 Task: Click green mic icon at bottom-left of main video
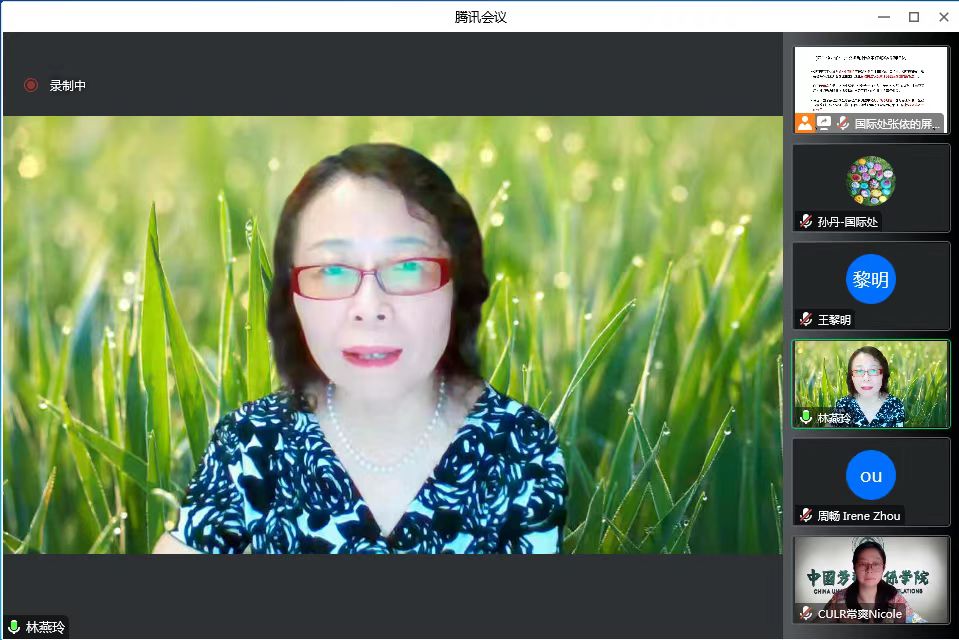click(14, 627)
